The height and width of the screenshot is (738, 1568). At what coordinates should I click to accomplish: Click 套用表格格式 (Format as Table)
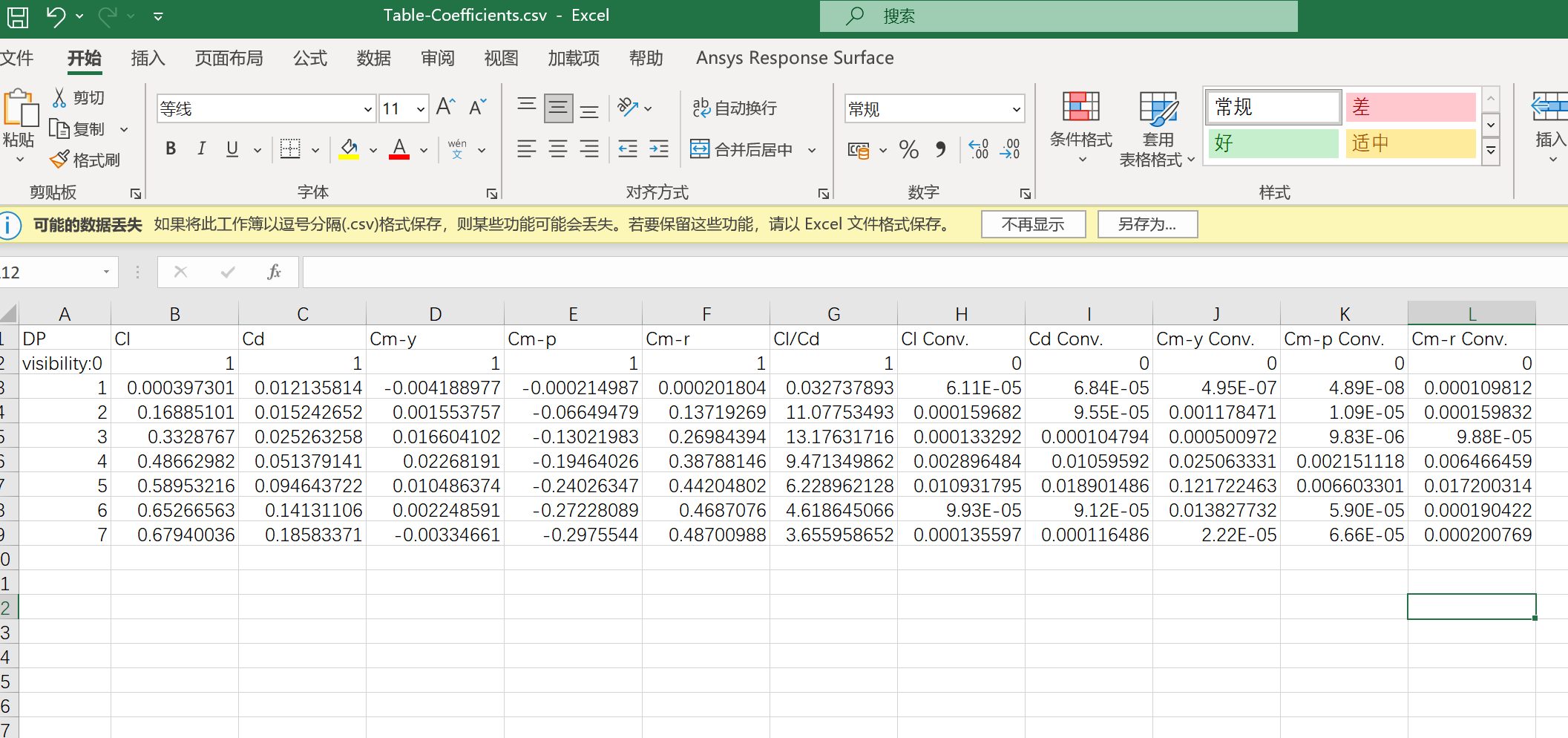(x=1158, y=131)
